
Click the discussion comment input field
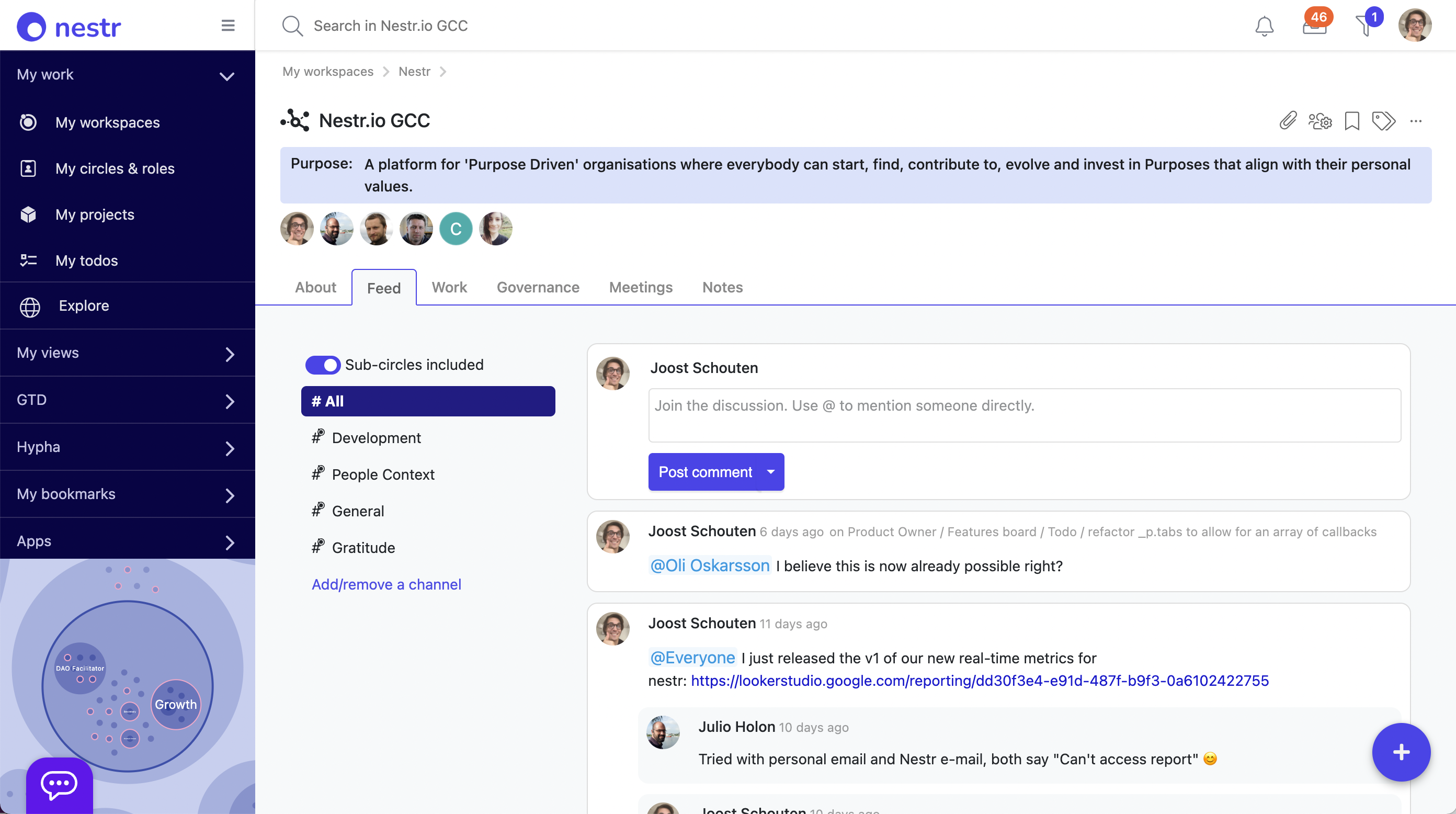coord(1023,414)
